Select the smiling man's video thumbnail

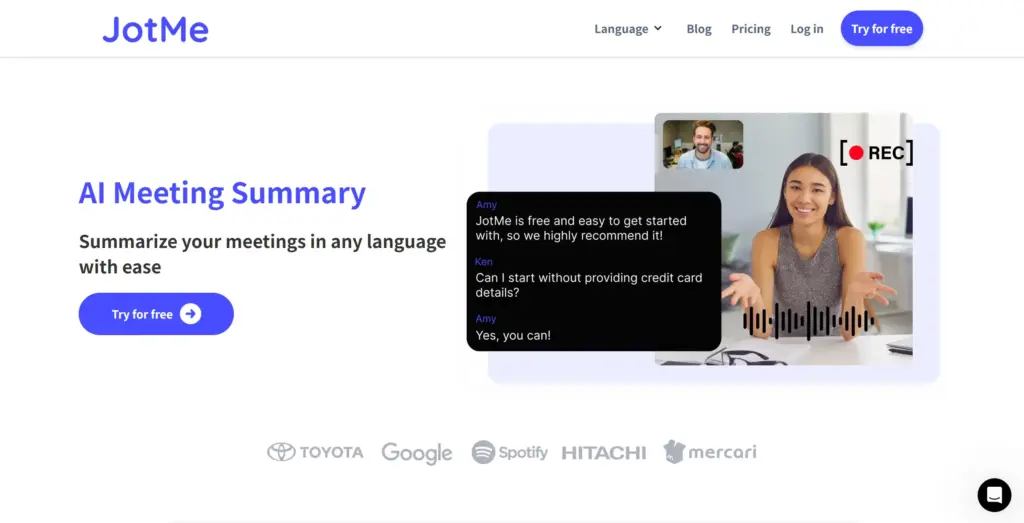[703, 144]
